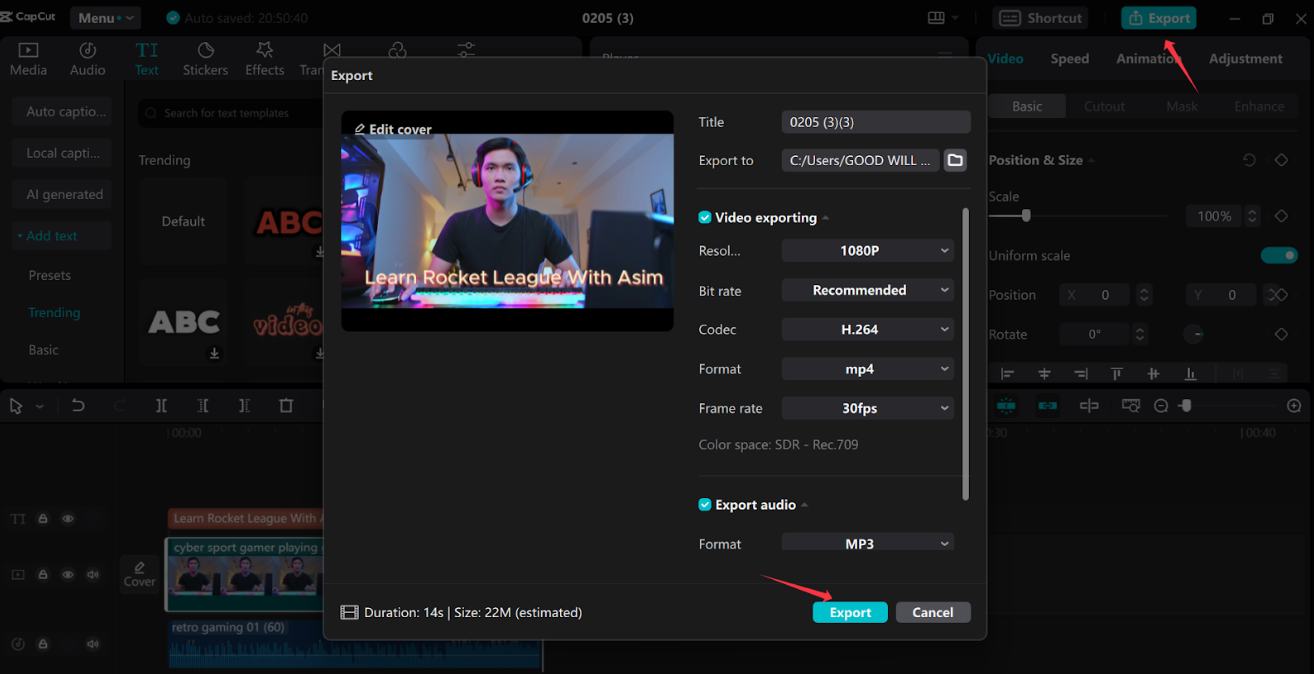Lock the text track
Screen dimensions: 1314x674
[x=43, y=519]
